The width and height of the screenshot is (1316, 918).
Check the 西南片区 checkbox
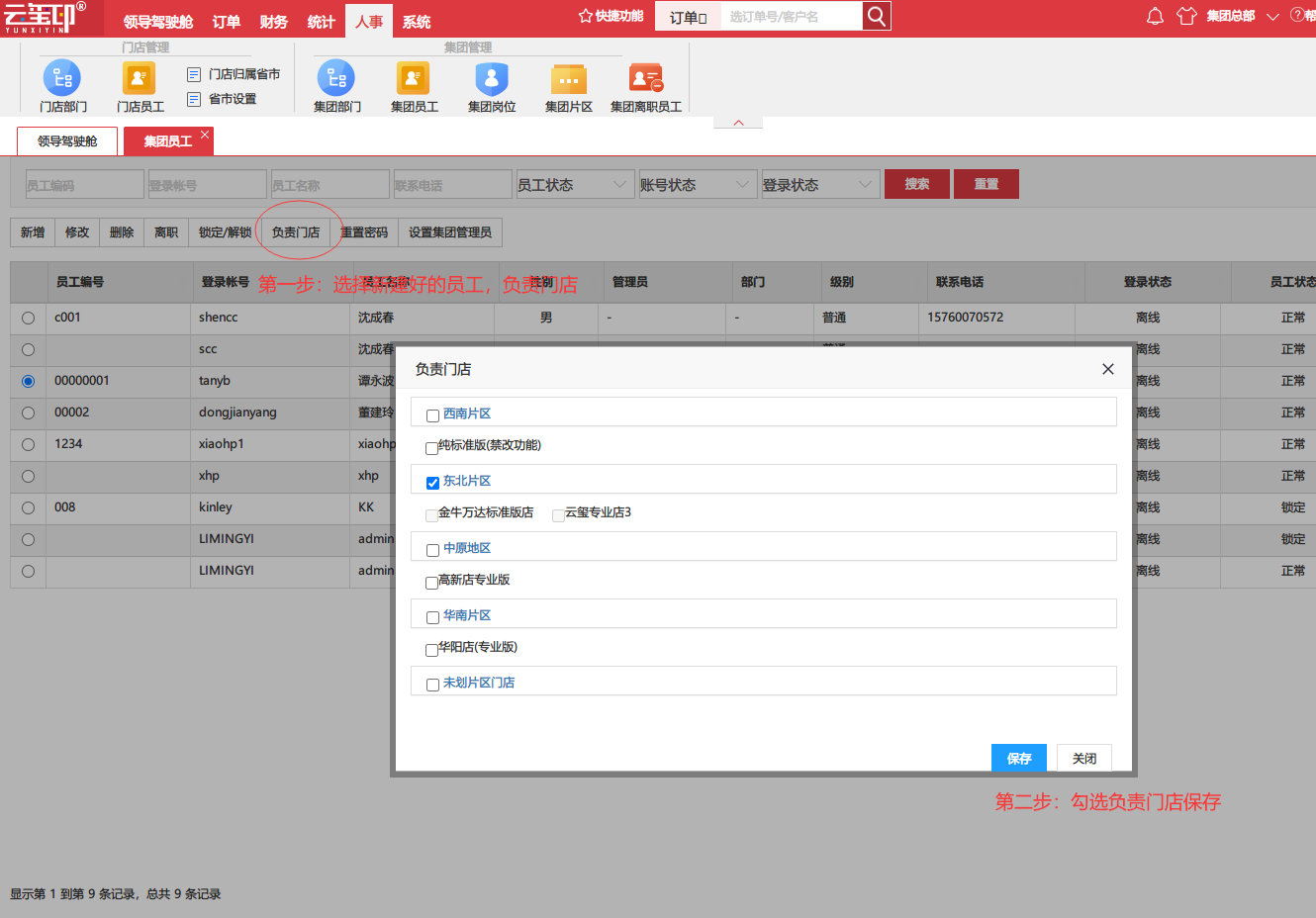[x=432, y=415]
